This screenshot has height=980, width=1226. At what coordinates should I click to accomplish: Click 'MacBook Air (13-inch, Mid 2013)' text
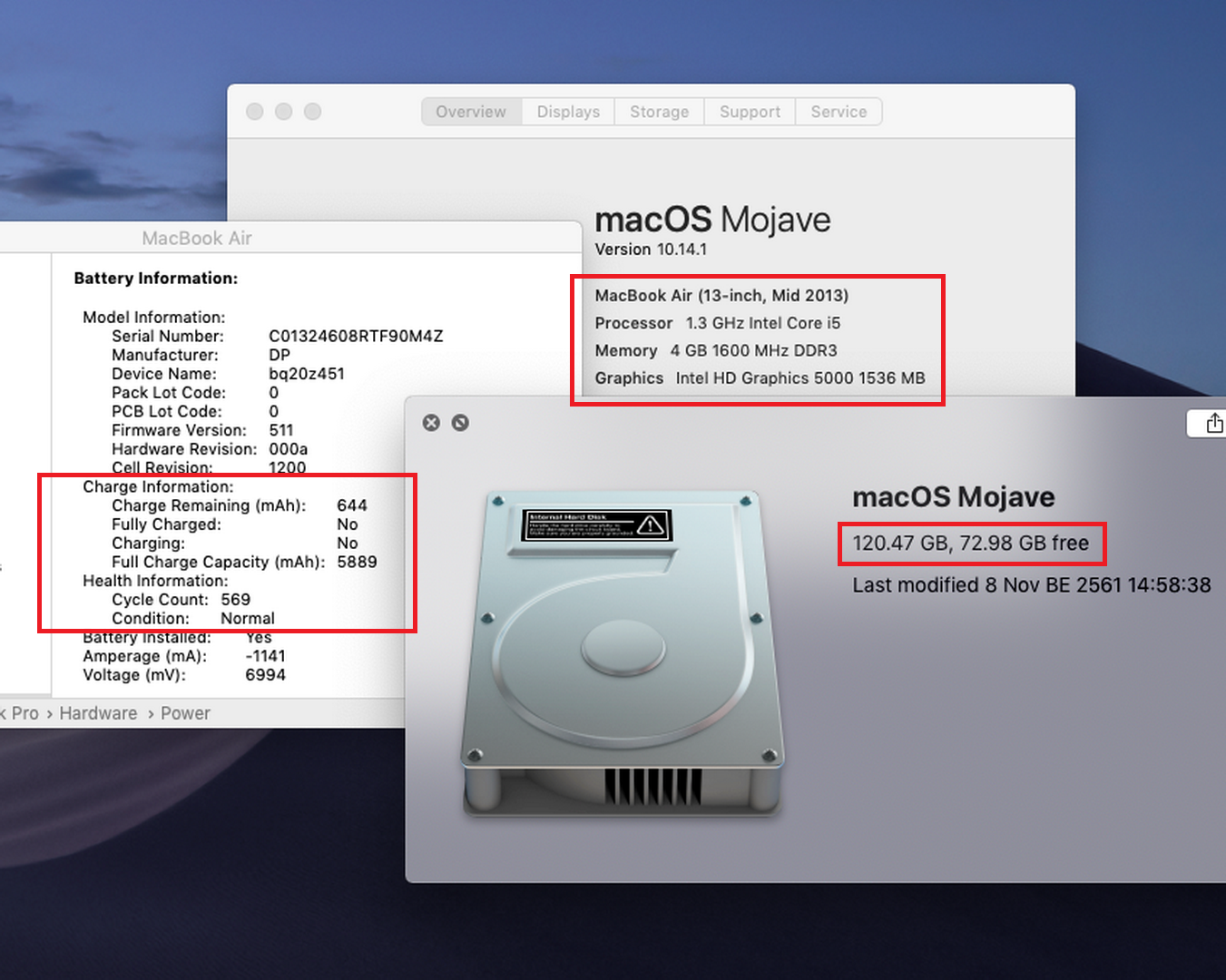(x=722, y=296)
